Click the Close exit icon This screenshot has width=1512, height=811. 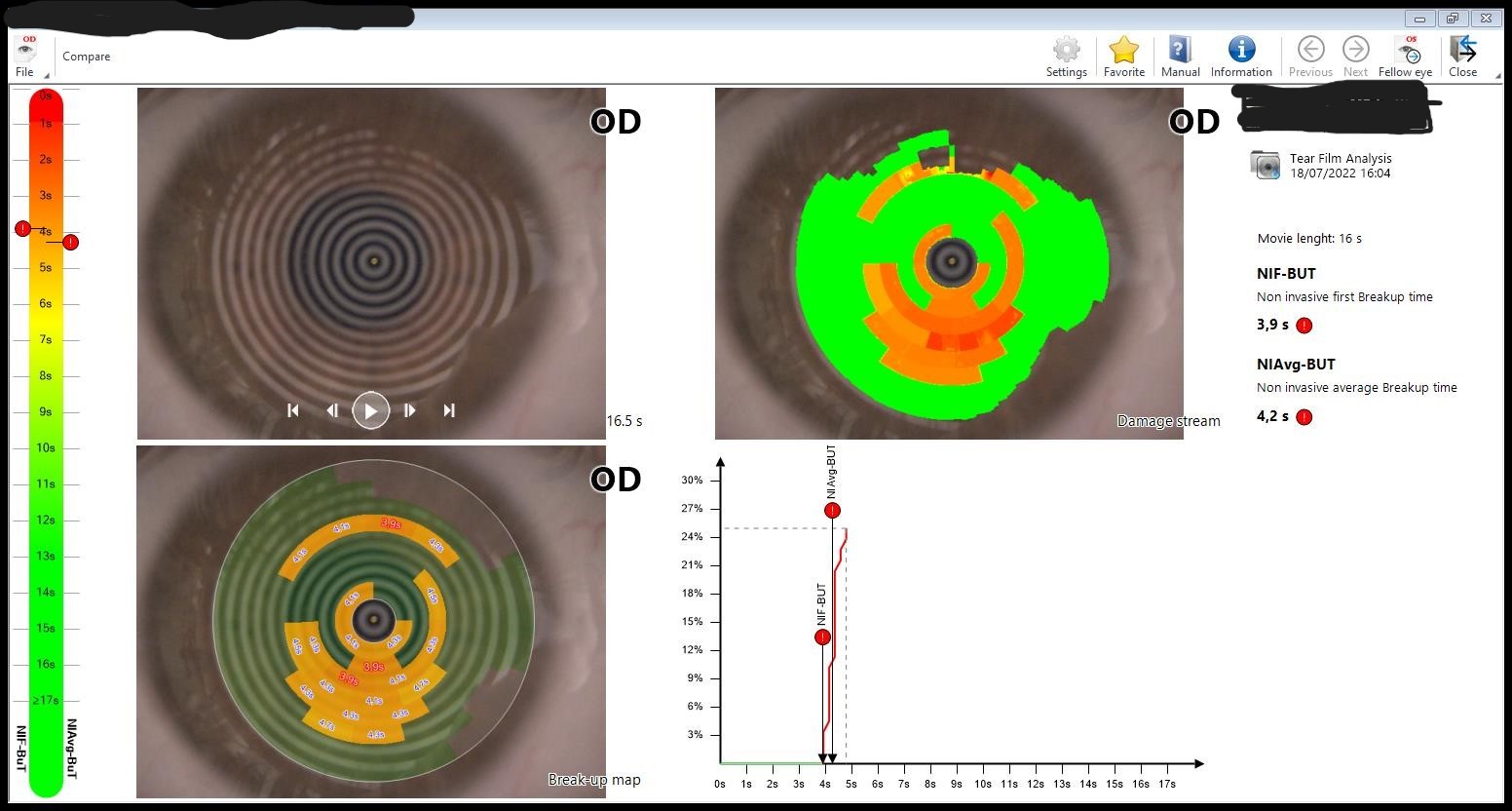click(x=1462, y=51)
